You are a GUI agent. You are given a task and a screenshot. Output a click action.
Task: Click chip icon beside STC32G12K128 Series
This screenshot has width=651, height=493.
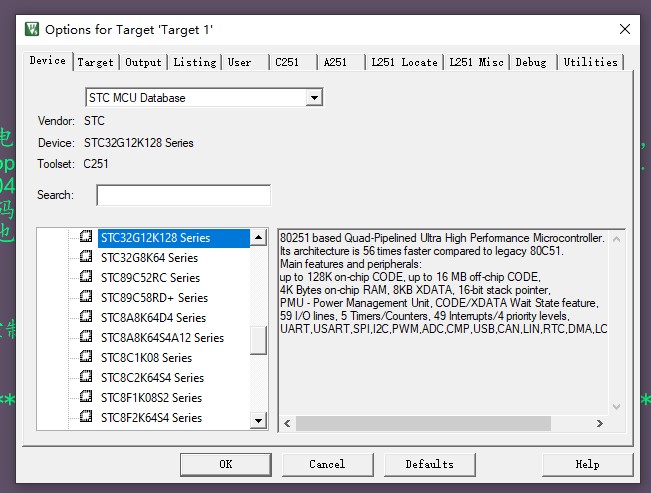[86, 237]
